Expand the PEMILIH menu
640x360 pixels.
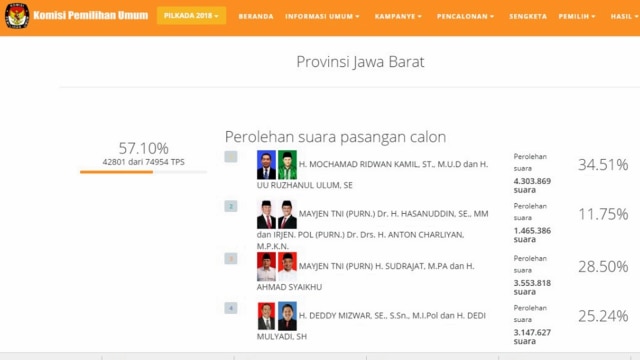click(x=577, y=16)
